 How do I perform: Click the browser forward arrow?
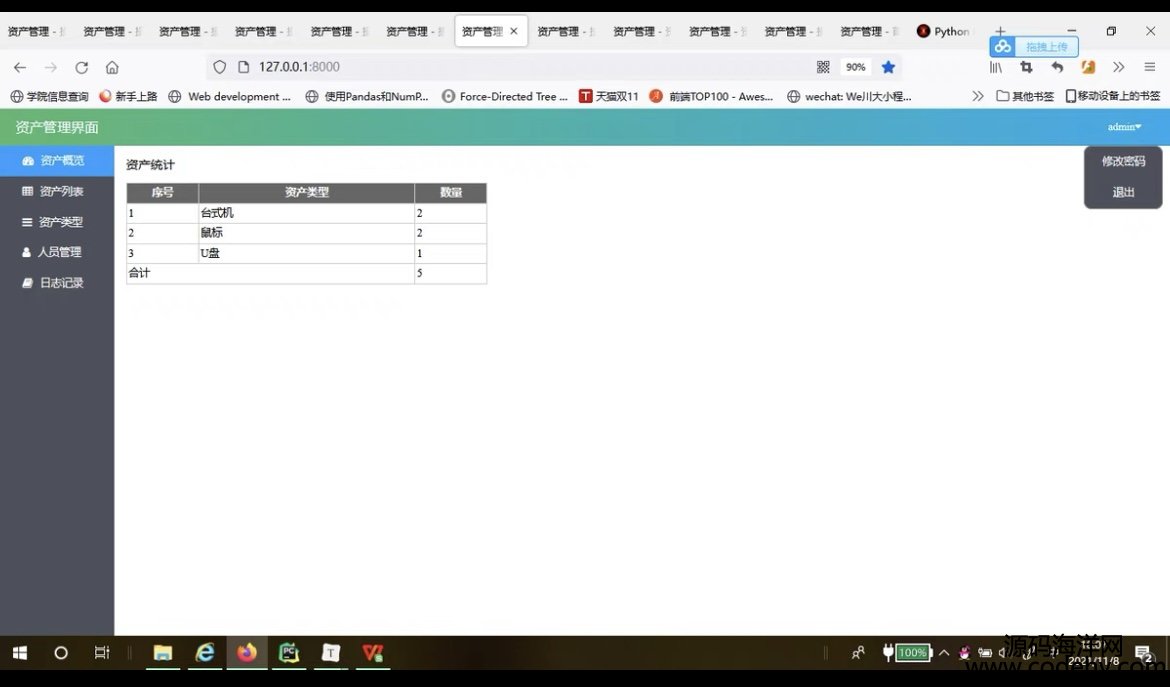pyautogui.click(x=51, y=67)
